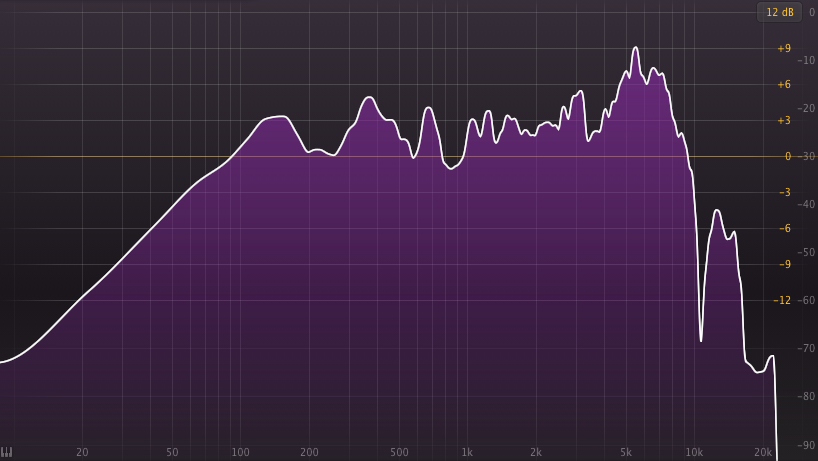Click the 1k frequency axis label
818x461 pixels.
pyautogui.click(x=467, y=452)
